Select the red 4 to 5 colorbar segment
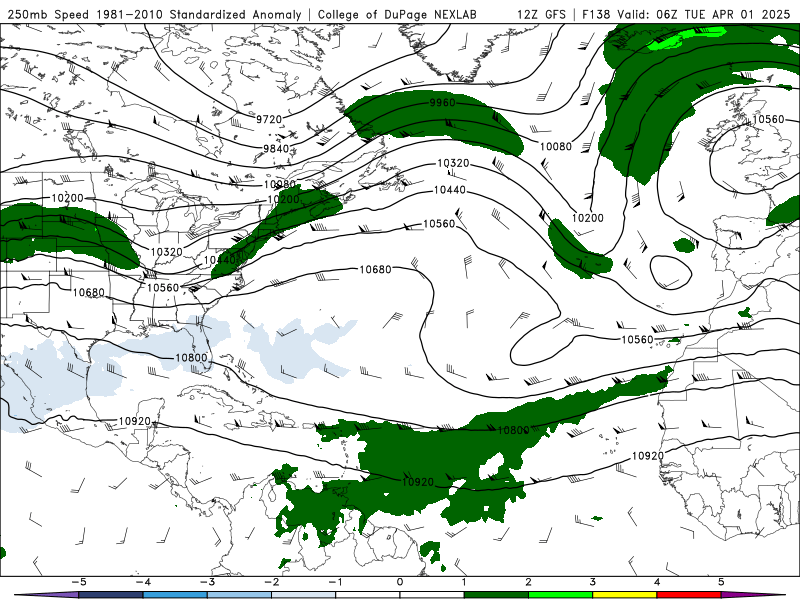The image size is (800, 600). pyautogui.click(x=689, y=595)
